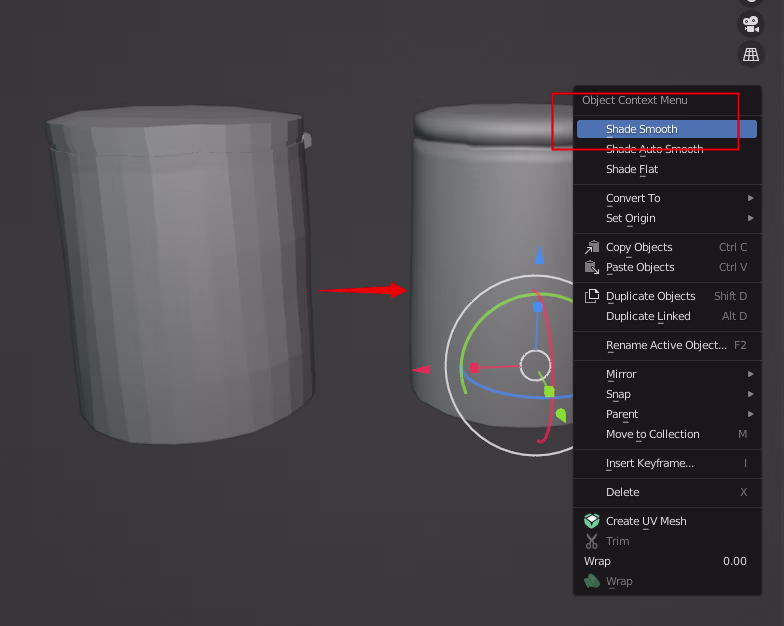
Task: Open the Mirror submenu
Action: [666, 374]
